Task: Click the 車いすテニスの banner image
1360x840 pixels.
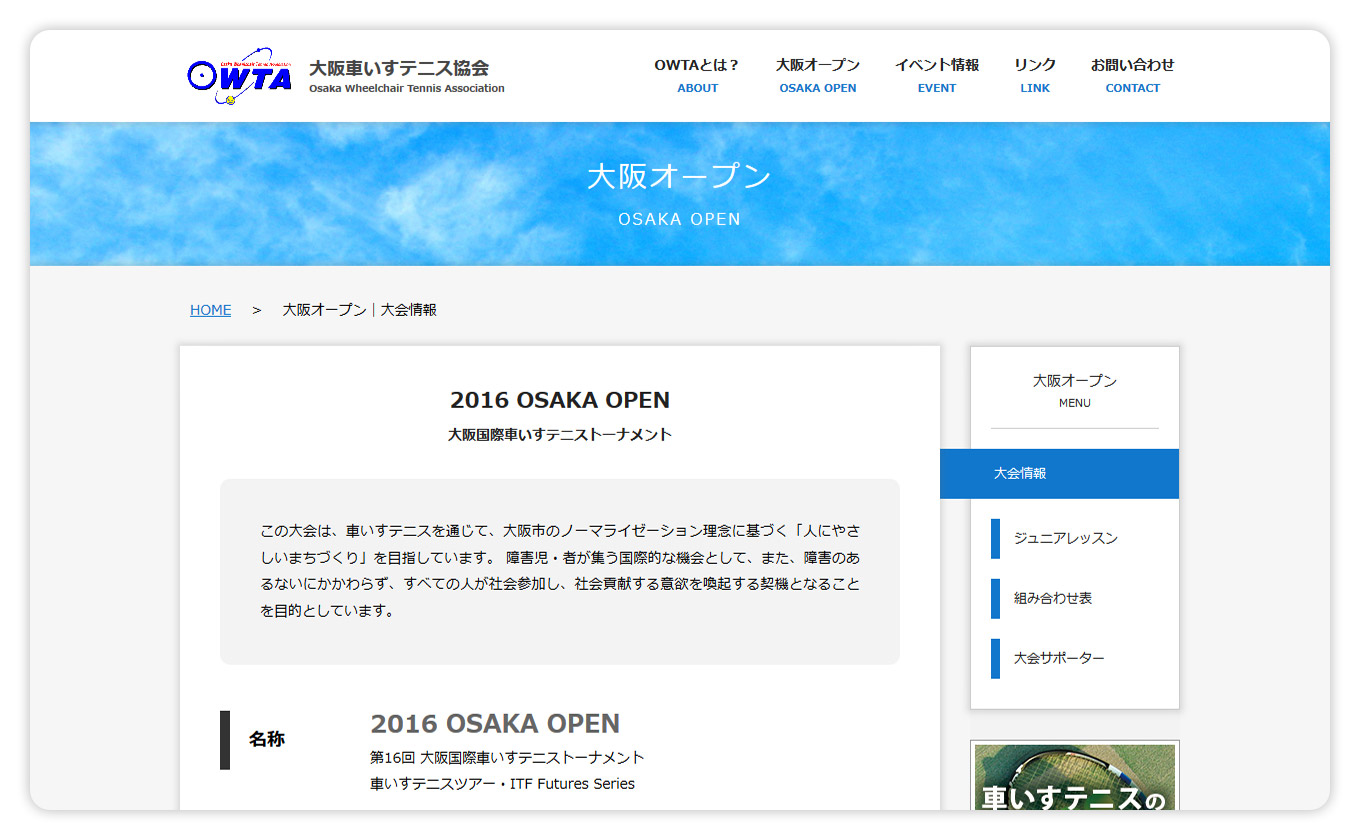Action: point(1074,778)
